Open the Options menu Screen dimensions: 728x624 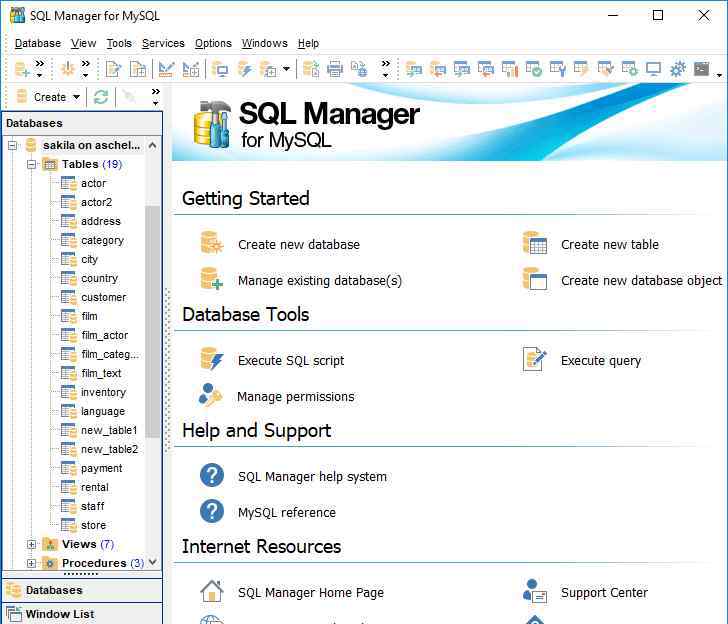click(213, 43)
